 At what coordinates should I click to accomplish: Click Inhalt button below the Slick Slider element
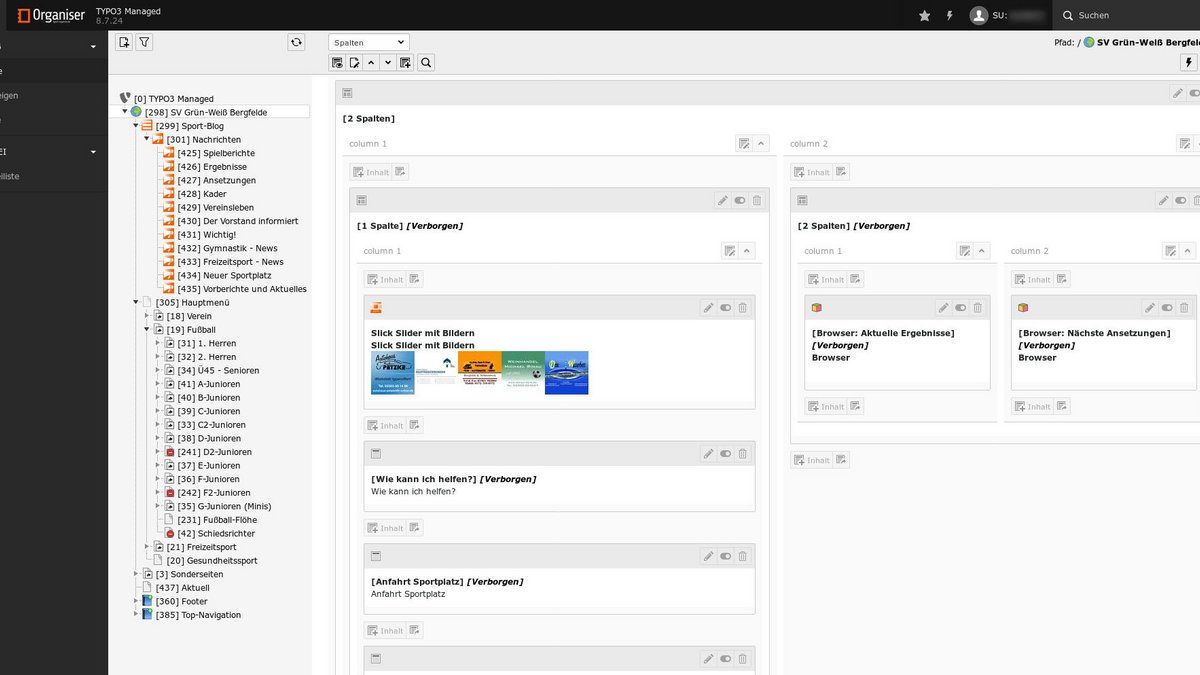pyautogui.click(x=384, y=425)
